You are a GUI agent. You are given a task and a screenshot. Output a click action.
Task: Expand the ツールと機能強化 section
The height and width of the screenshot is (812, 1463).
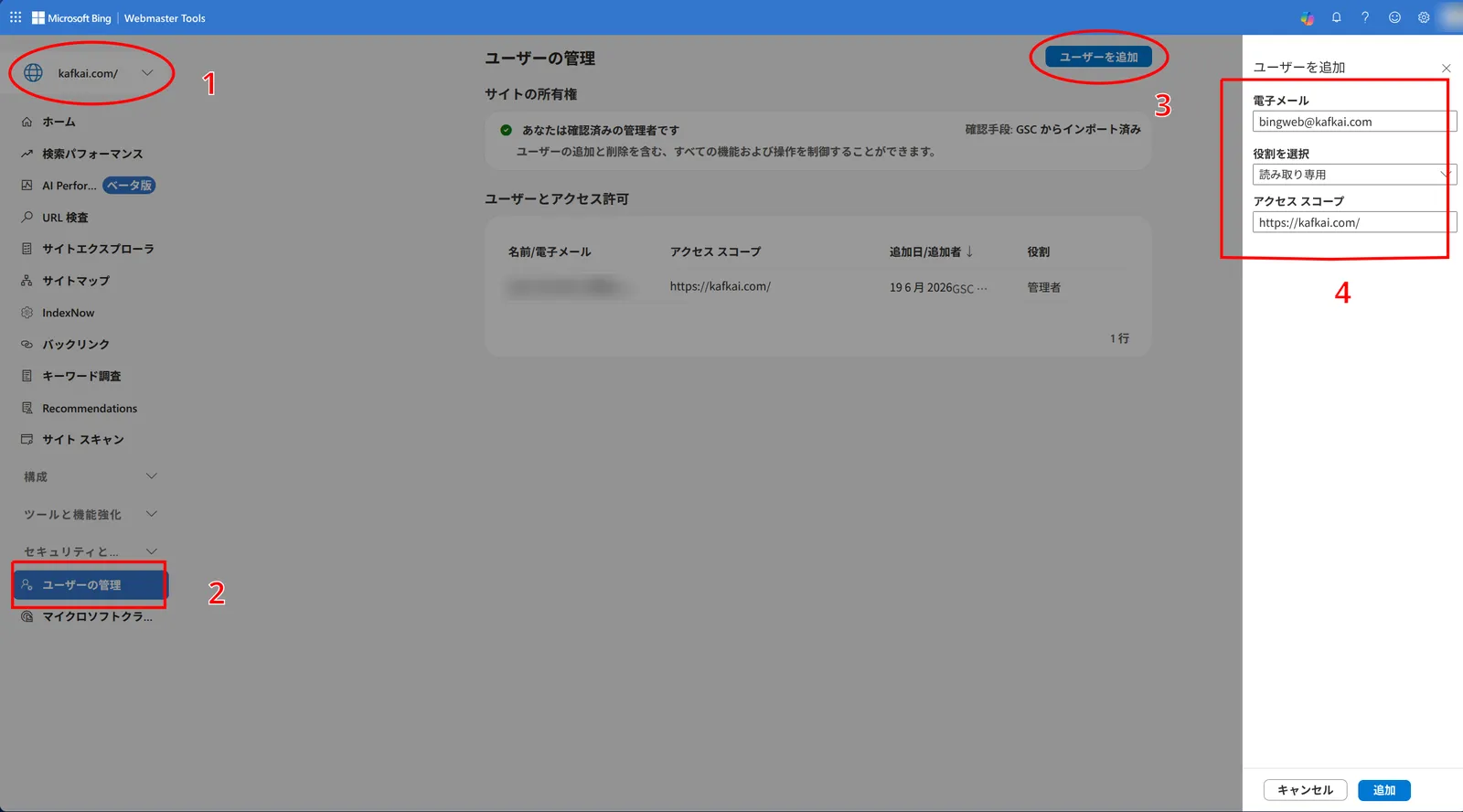pyautogui.click(x=90, y=515)
